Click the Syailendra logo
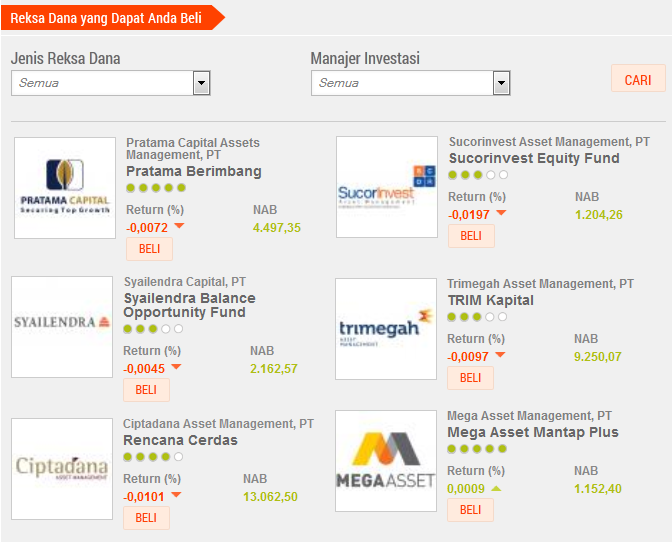This screenshot has height=542, width=672. pos(62,326)
